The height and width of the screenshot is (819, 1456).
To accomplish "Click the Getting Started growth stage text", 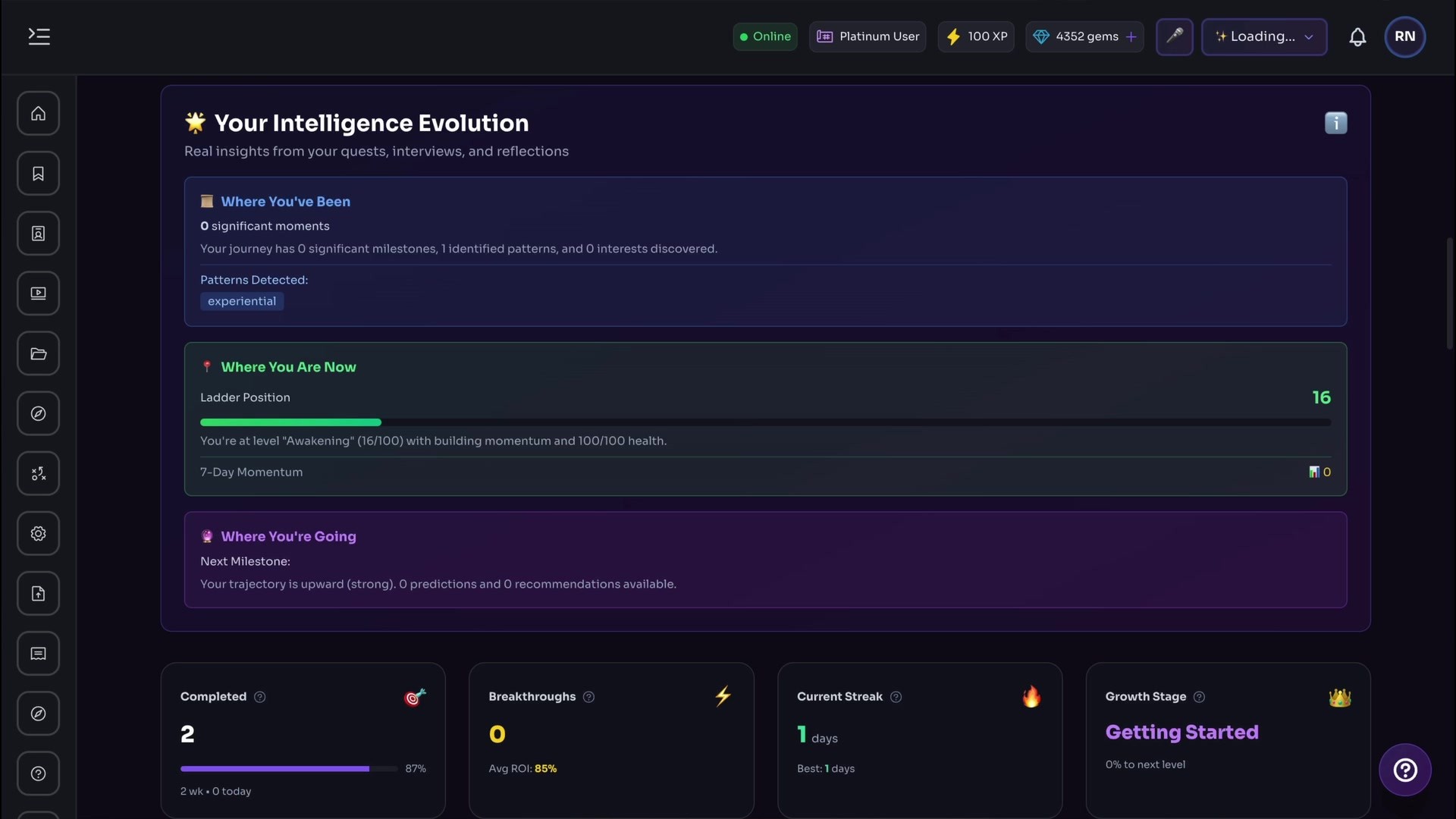I will click(x=1181, y=733).
